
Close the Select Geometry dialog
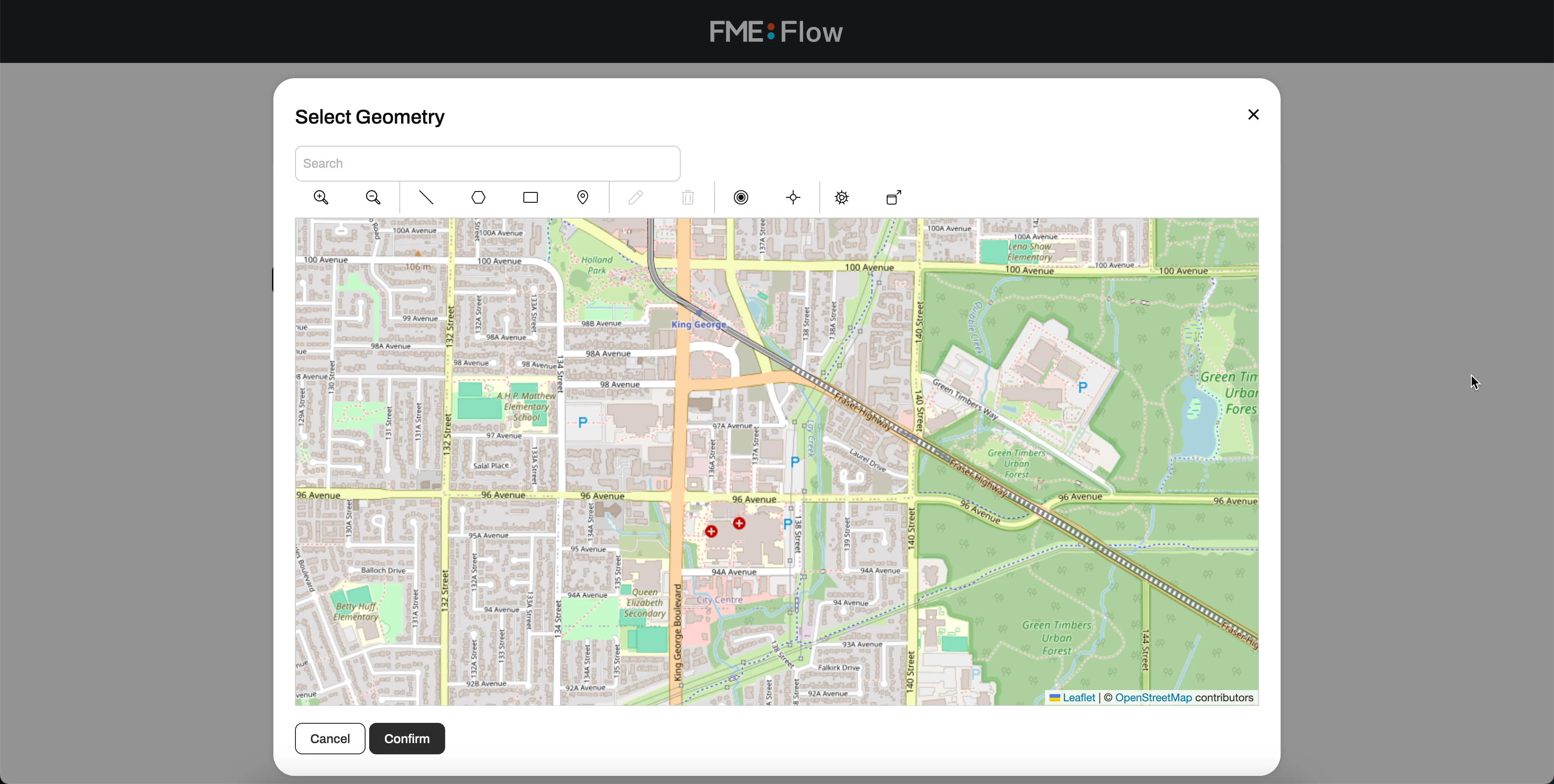point(1253,115)
